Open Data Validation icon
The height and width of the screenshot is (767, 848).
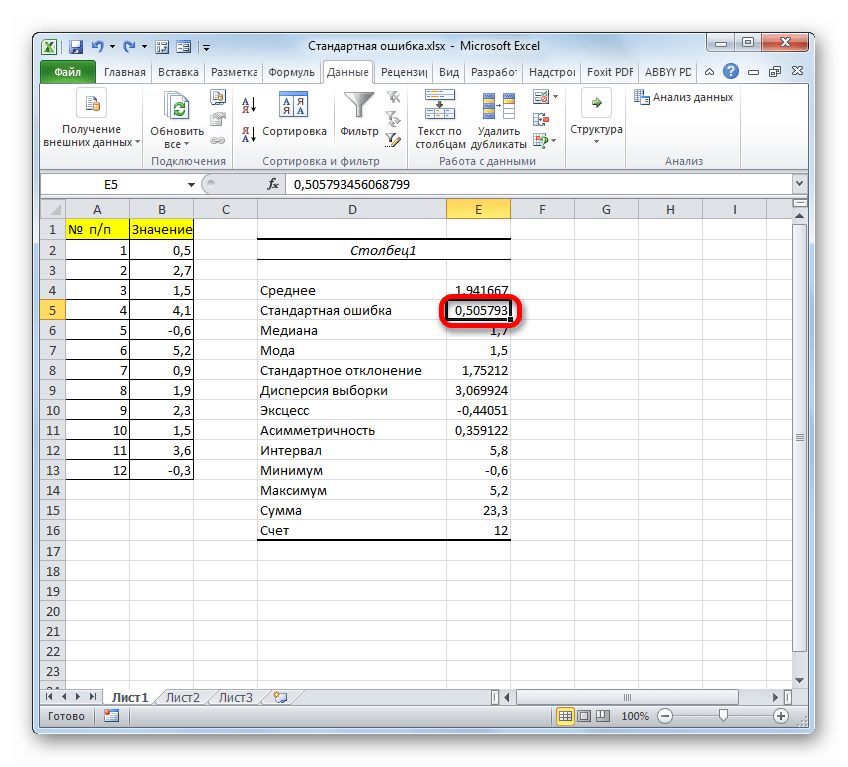click(541, 97)
